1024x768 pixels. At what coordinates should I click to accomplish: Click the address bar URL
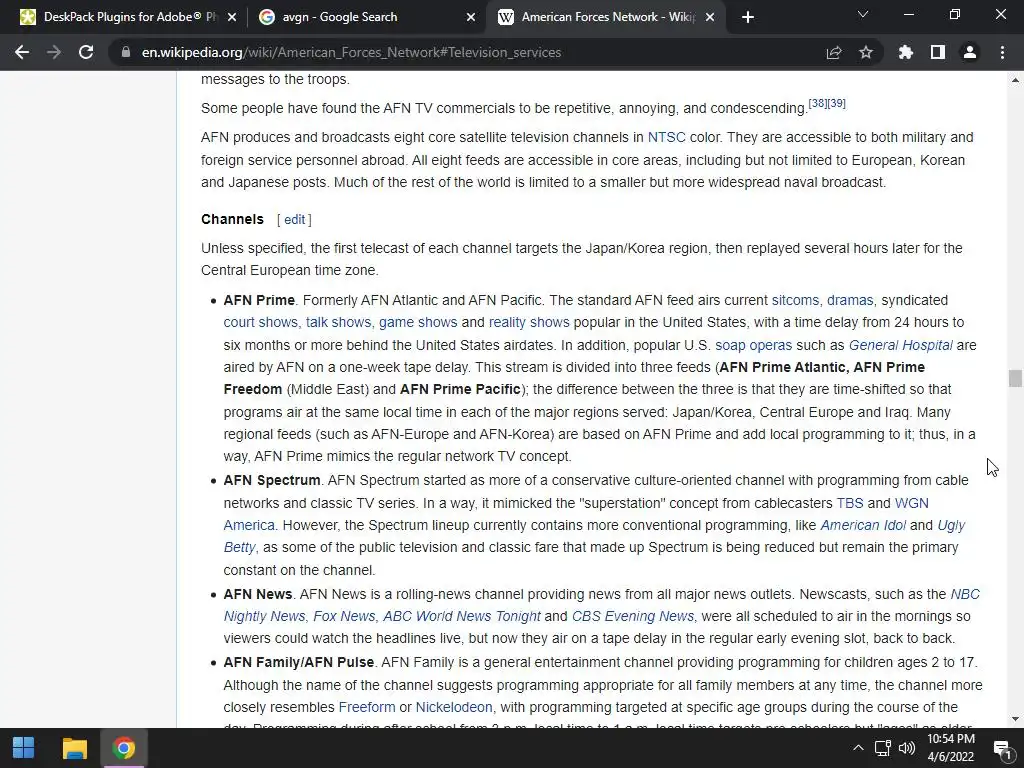coord(351,52)
